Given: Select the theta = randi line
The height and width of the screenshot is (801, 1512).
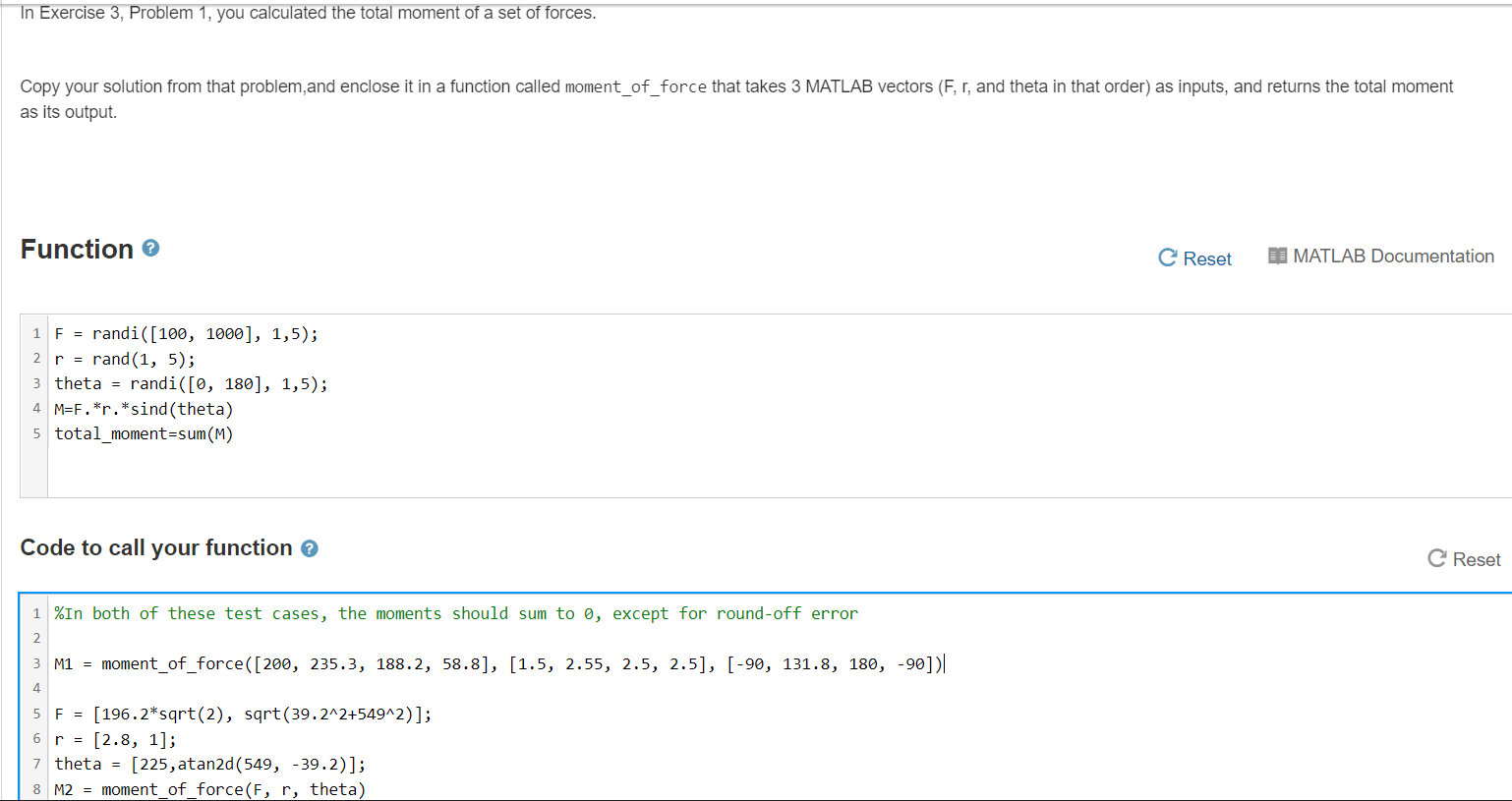Looking at the screenshot, I should 191,383.
